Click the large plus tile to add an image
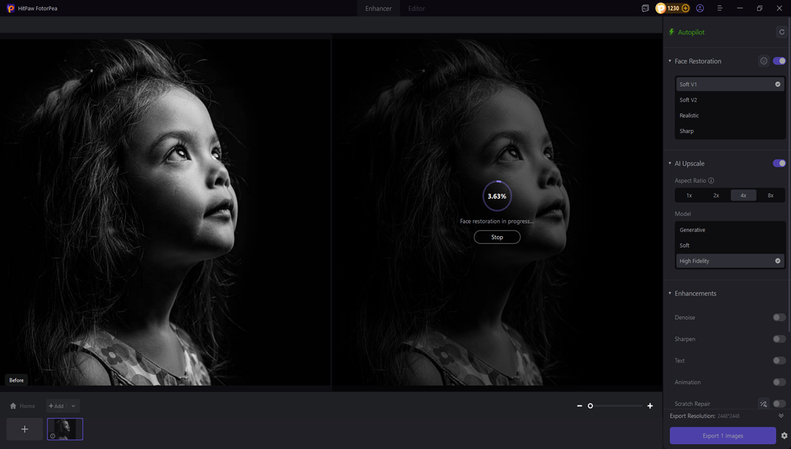The image size is (791, 449). [x=24, y=429]
